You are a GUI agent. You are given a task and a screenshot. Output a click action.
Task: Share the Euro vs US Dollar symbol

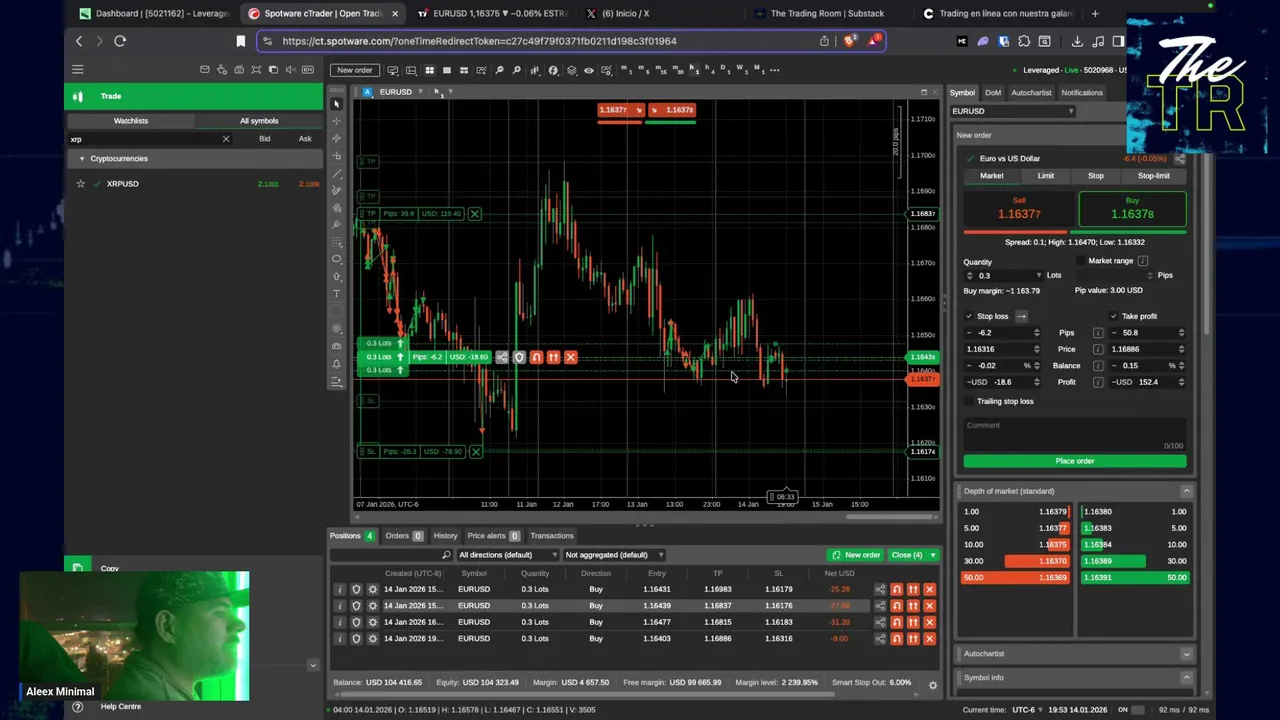1180,159
